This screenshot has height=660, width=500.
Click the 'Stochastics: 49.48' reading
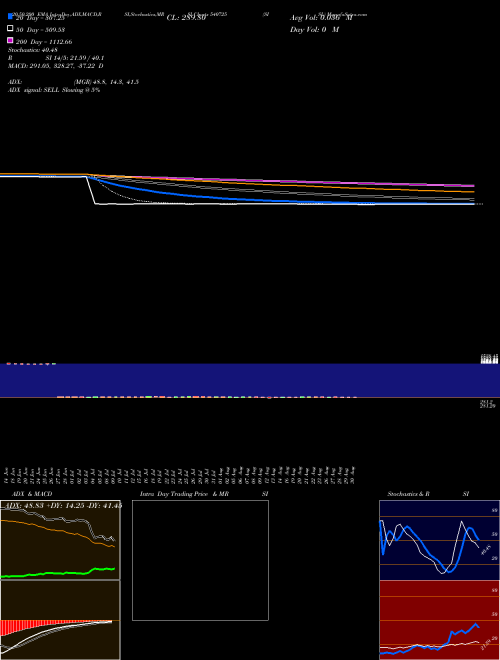[x=32, y=50]
